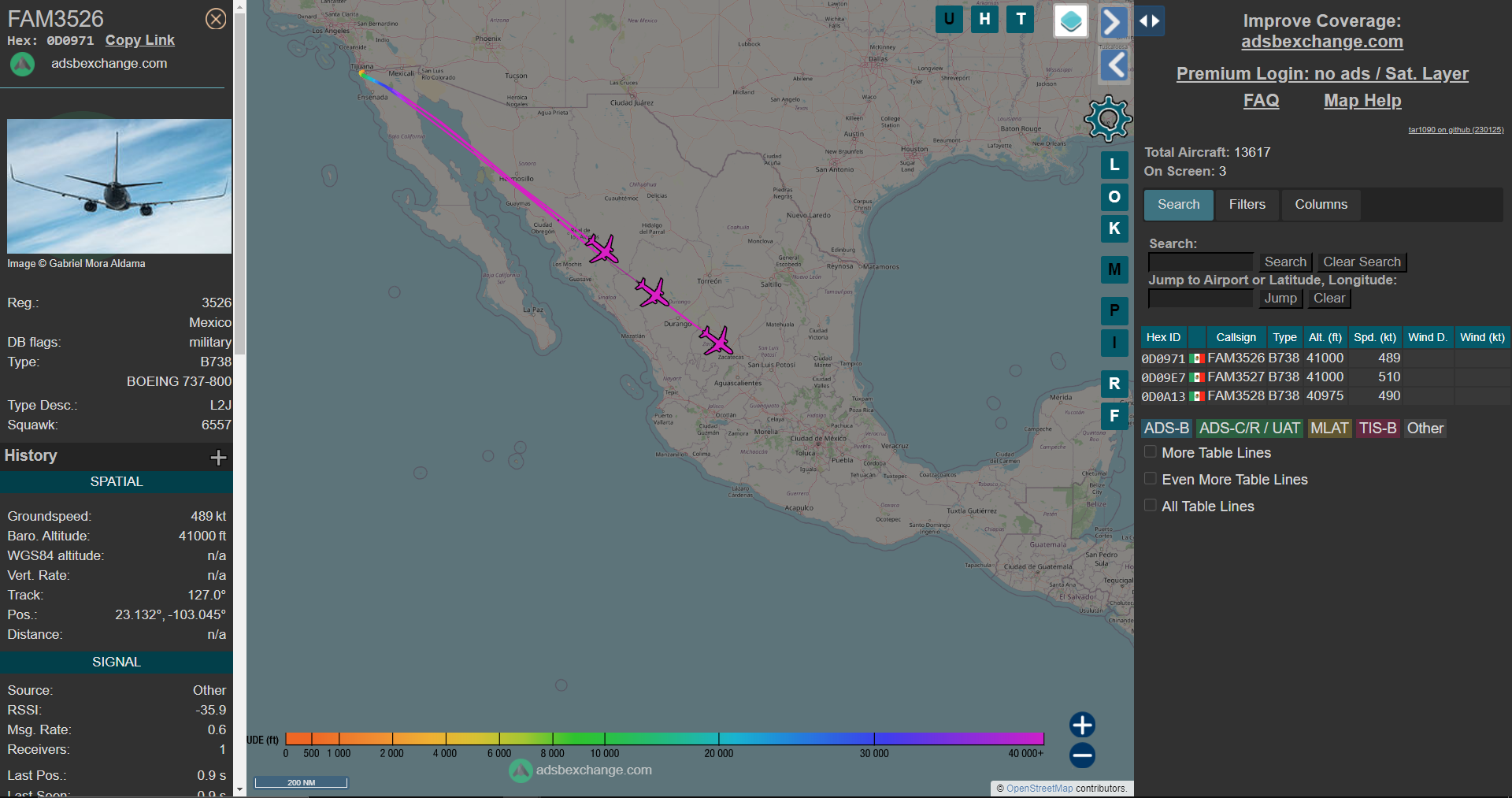Enable All Table Lines checkbox

pyautogui.click(x=1151, y=506)
